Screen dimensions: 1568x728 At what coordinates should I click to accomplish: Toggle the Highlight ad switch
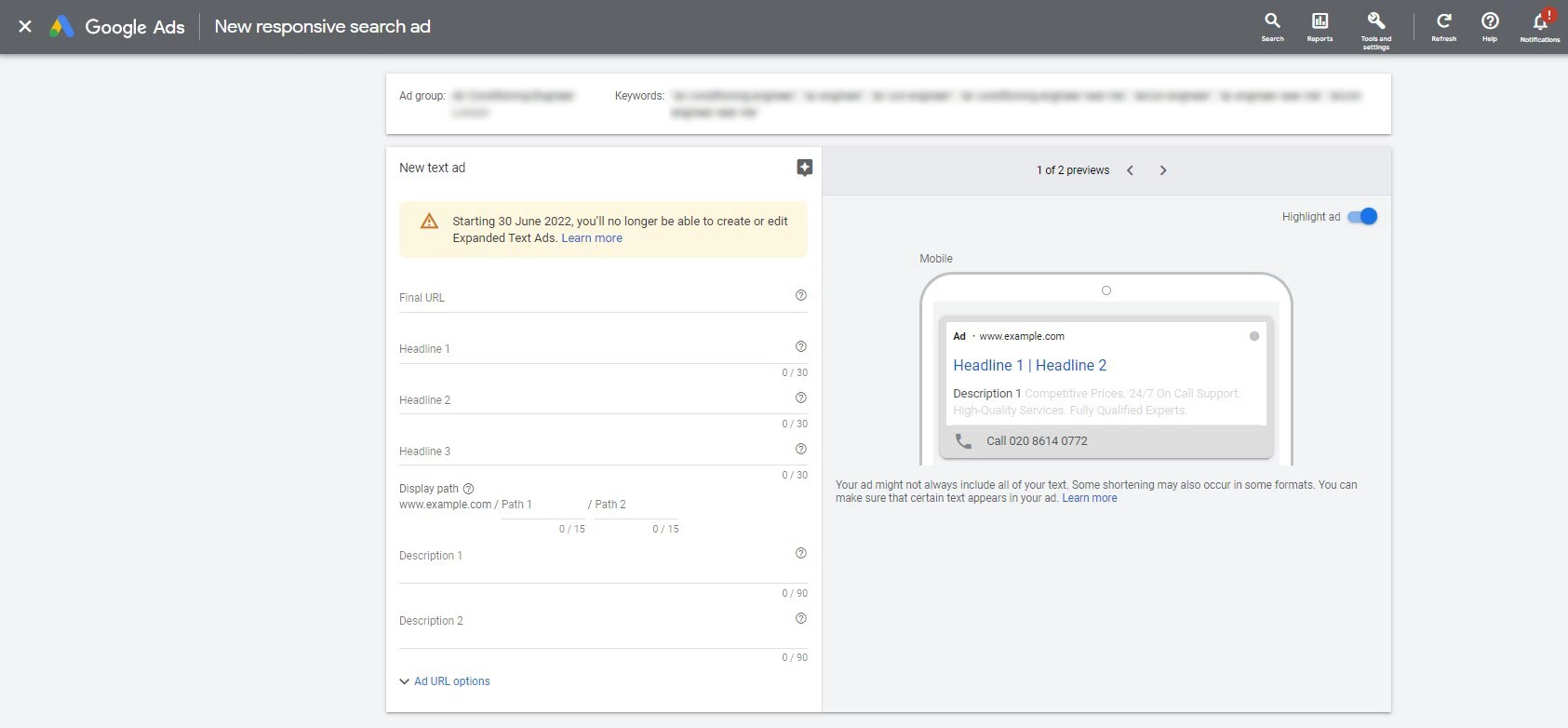click(x=1362, y=217)
